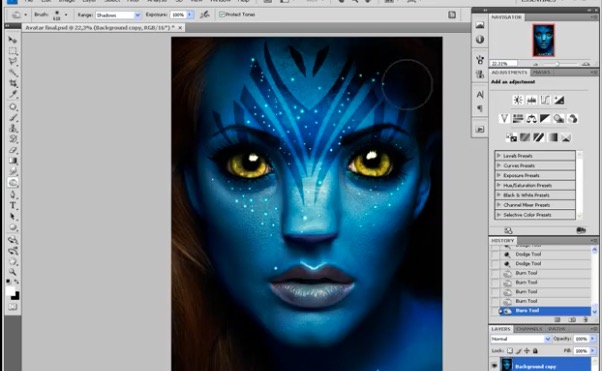The height and width of the screenshot is (371, 602).
Task: Add a Vibrance adjustment layer
Action: (504, 119)
